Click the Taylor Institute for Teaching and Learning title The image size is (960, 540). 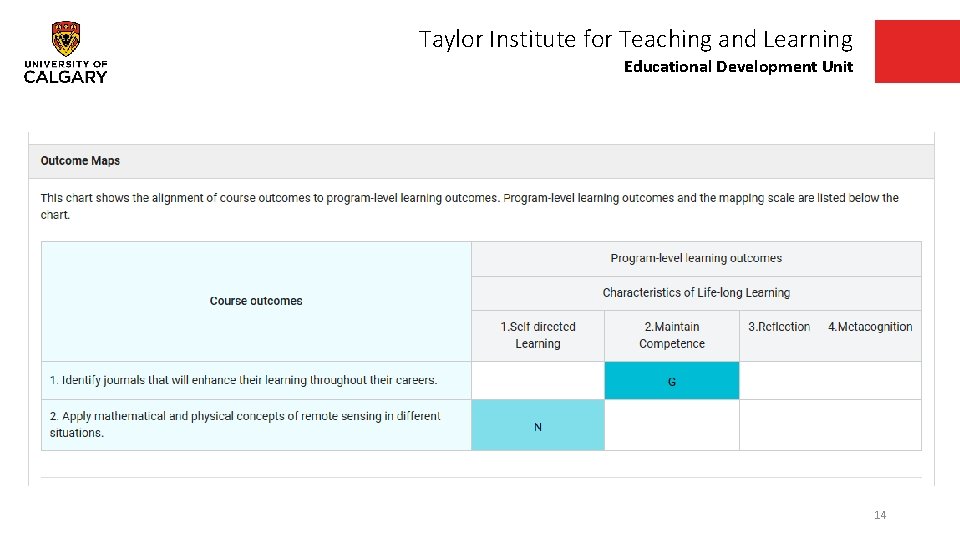click(635, 39)
